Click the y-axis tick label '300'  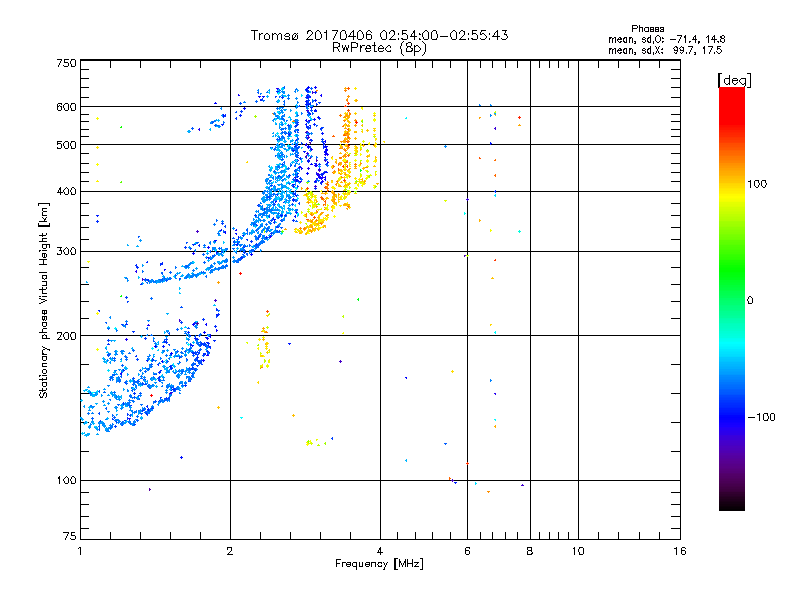[x=66, y=252]
